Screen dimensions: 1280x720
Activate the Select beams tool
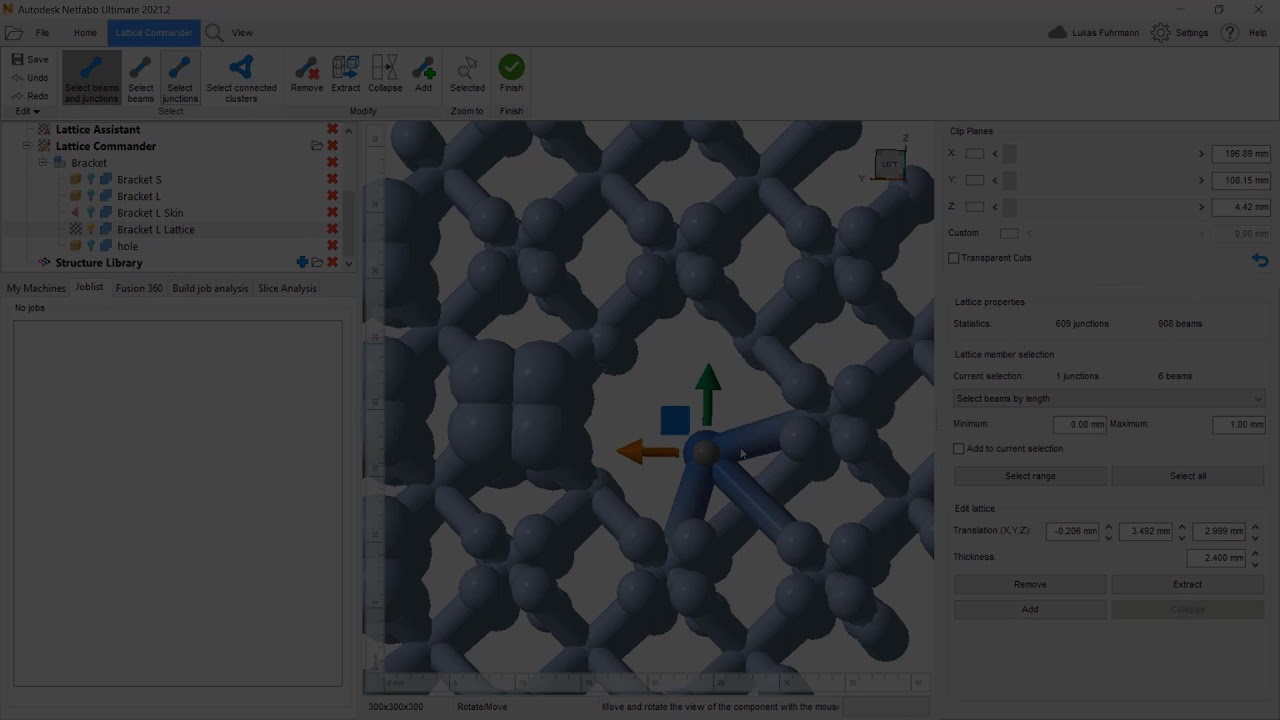(141, 78)
